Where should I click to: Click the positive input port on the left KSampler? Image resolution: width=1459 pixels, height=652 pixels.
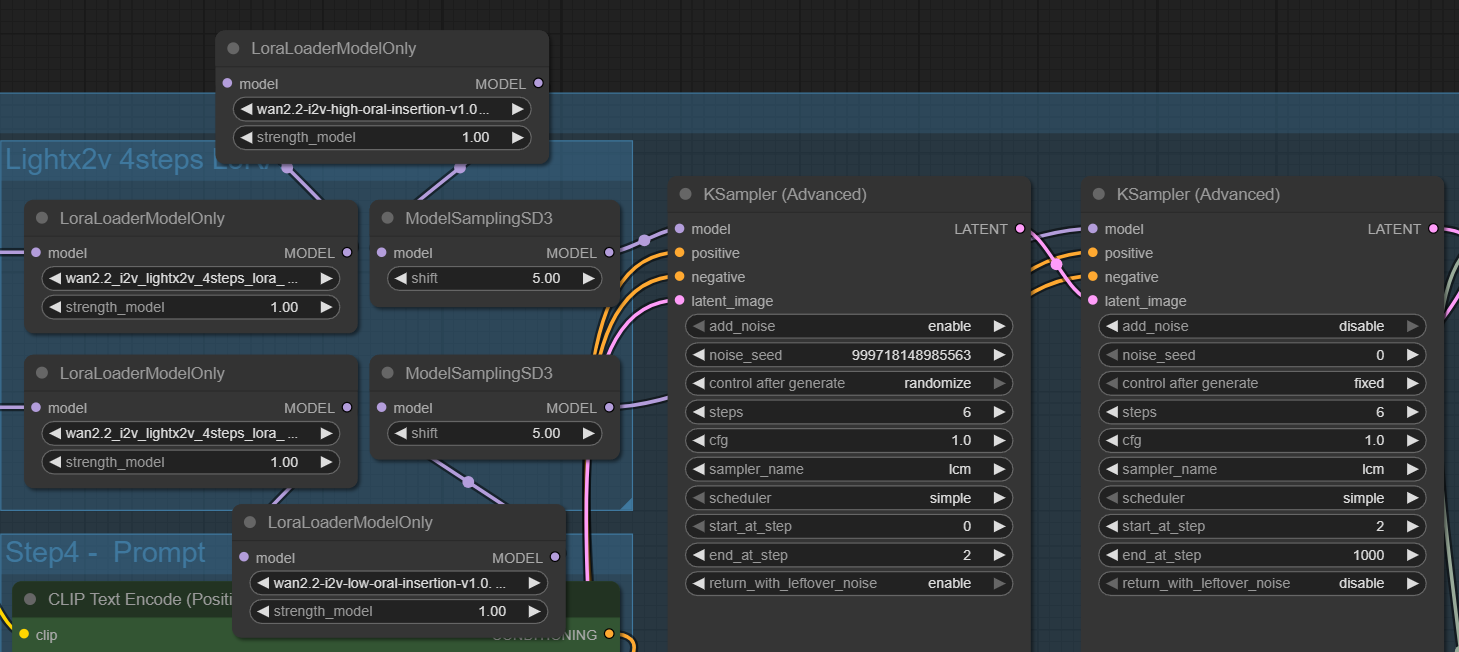click(680, 253)
